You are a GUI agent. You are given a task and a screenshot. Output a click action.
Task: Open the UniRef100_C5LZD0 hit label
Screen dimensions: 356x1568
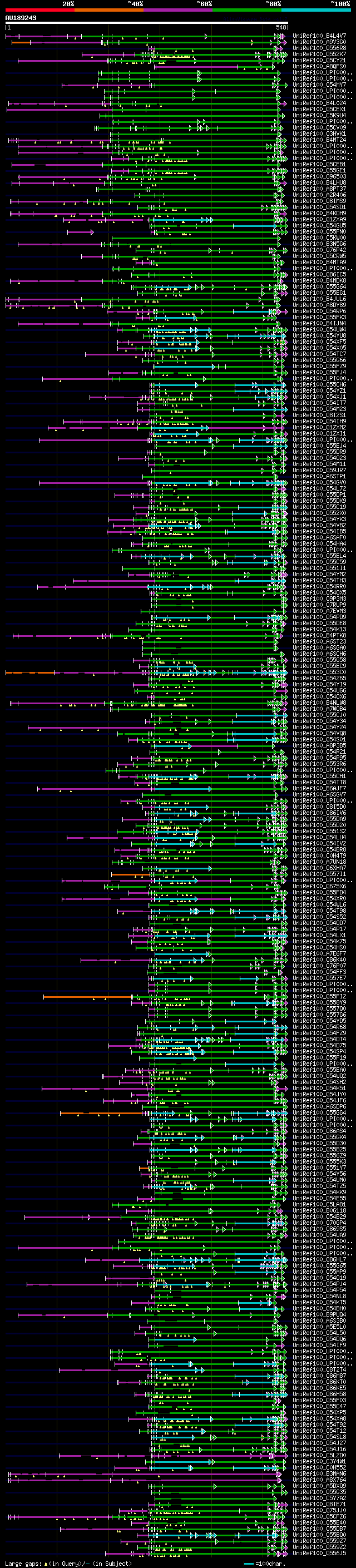pyautogui.click(x=319, y=1456)
